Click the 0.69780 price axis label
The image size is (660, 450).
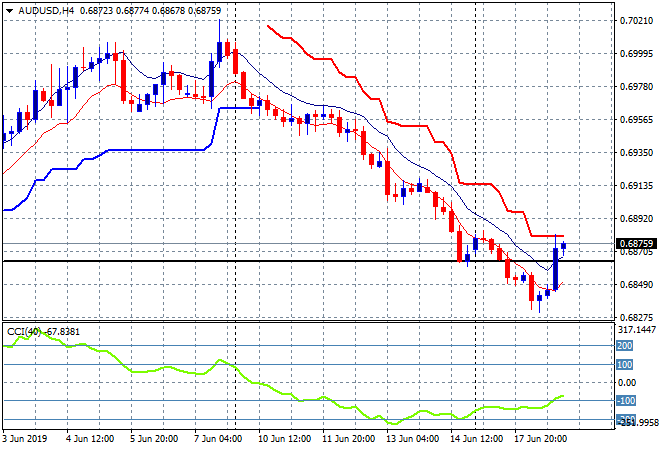pos(636,86)
